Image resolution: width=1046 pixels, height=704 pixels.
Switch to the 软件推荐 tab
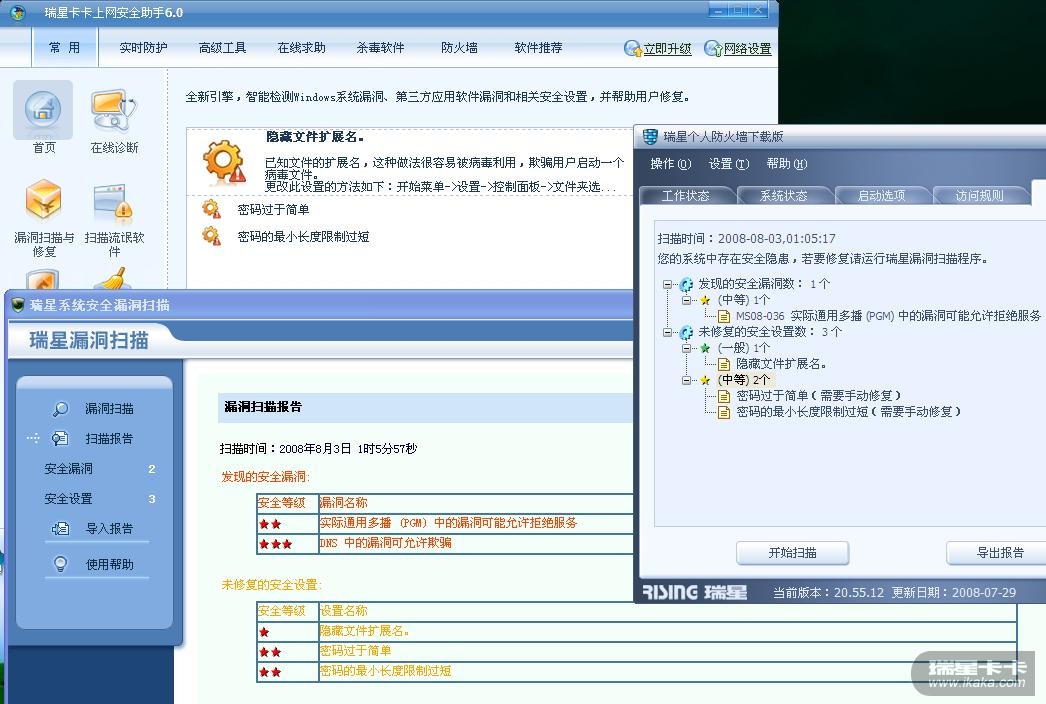tap(538, 47)
